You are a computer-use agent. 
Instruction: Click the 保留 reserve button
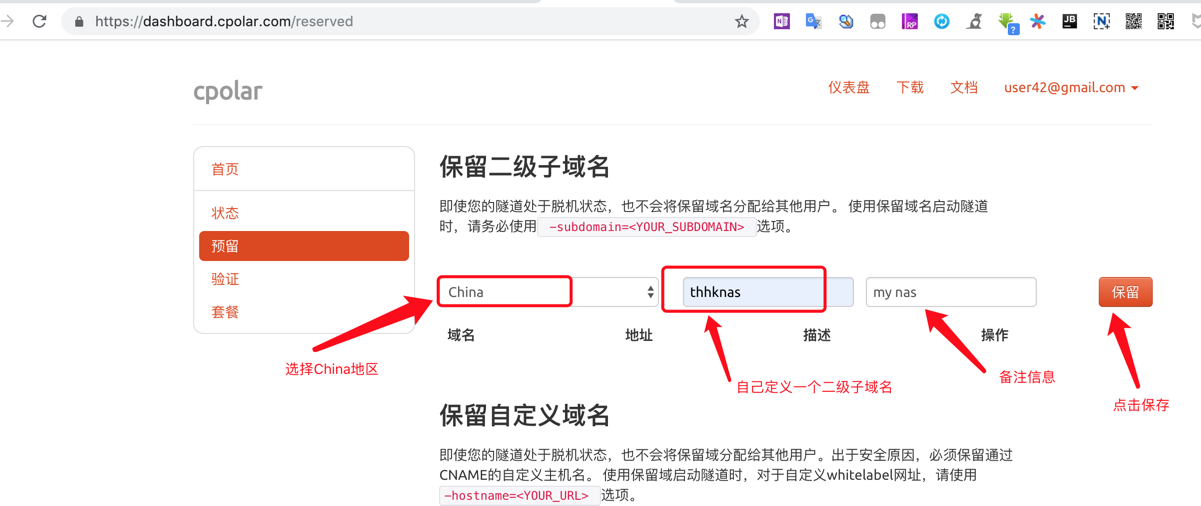pyautogui.click(x=1125, y=292)
